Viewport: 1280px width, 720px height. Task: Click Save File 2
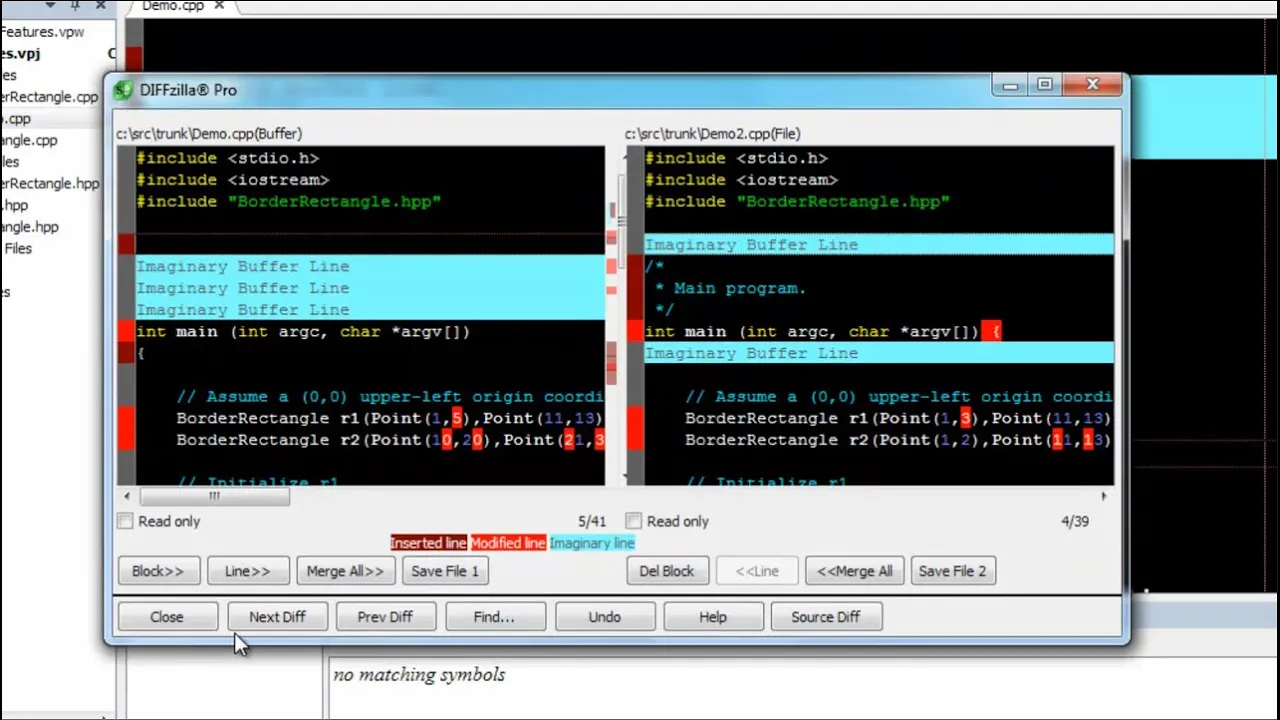952,571
